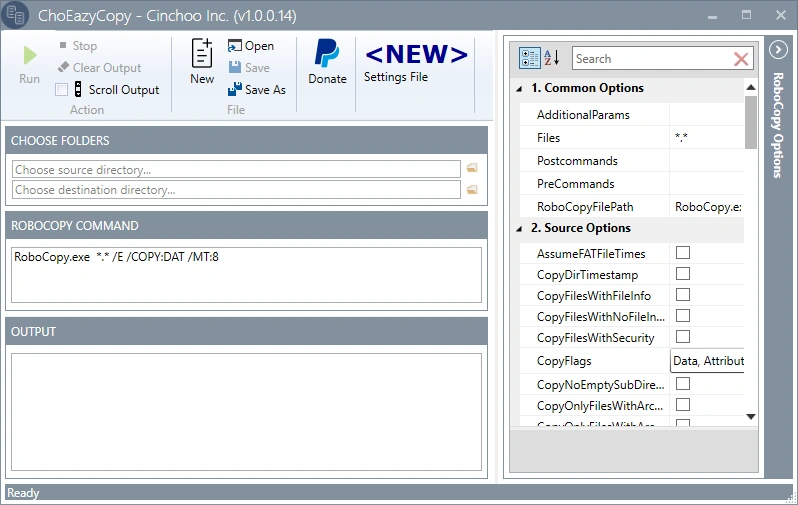This screenshot has width=798, height=505.
Task: Collapse the 1. Common Options section
Action: tap(519, 89)
